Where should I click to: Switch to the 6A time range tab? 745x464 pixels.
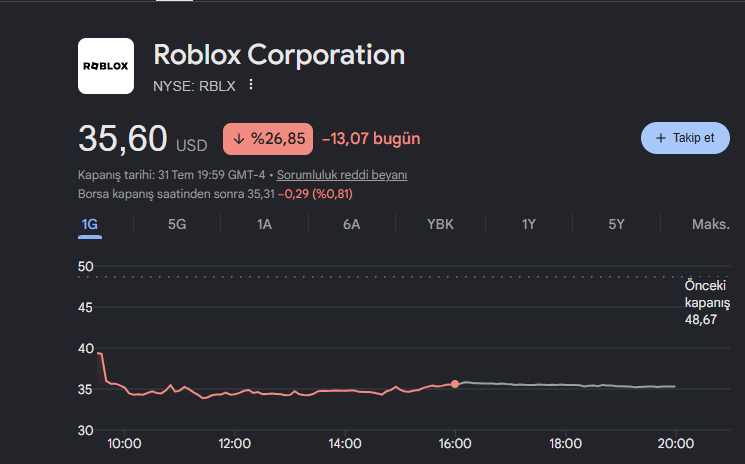(352, 224)
